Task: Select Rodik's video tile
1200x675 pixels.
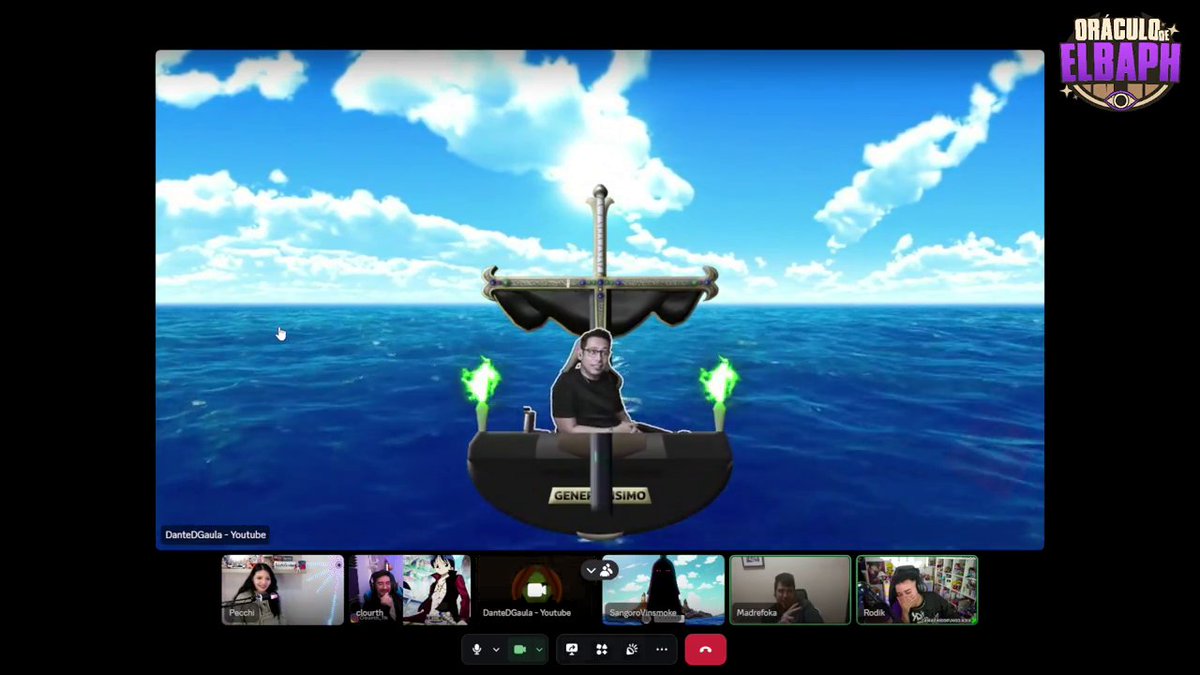Action: [917, 590]
